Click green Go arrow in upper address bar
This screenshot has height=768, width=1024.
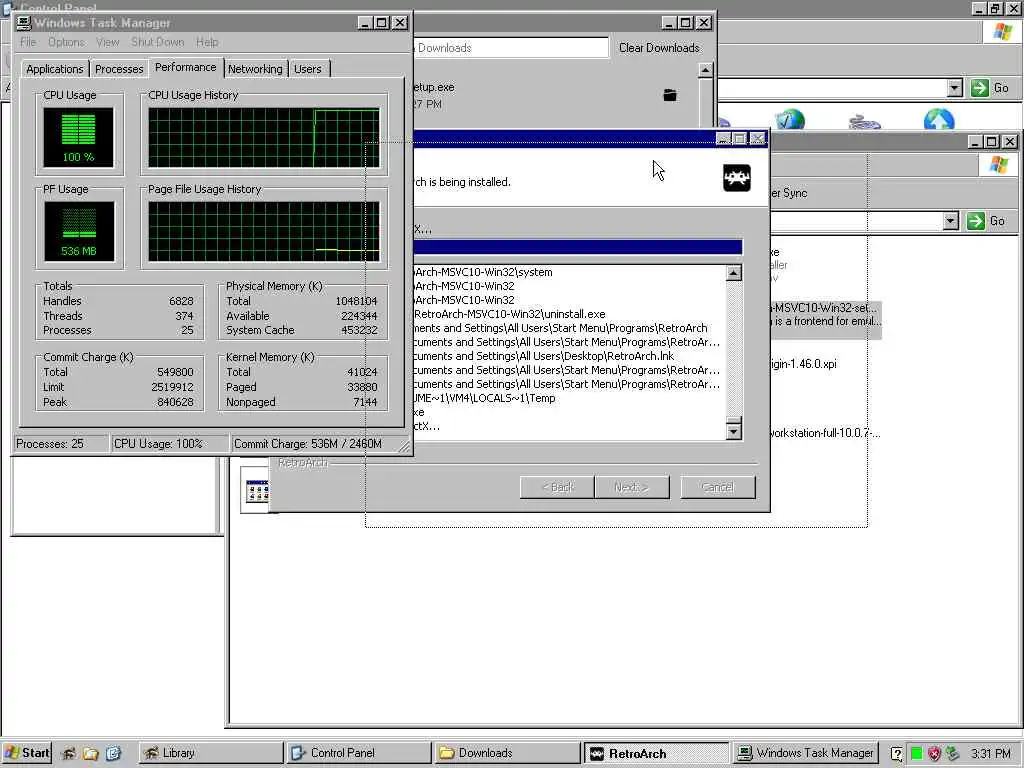coord(979,88)
